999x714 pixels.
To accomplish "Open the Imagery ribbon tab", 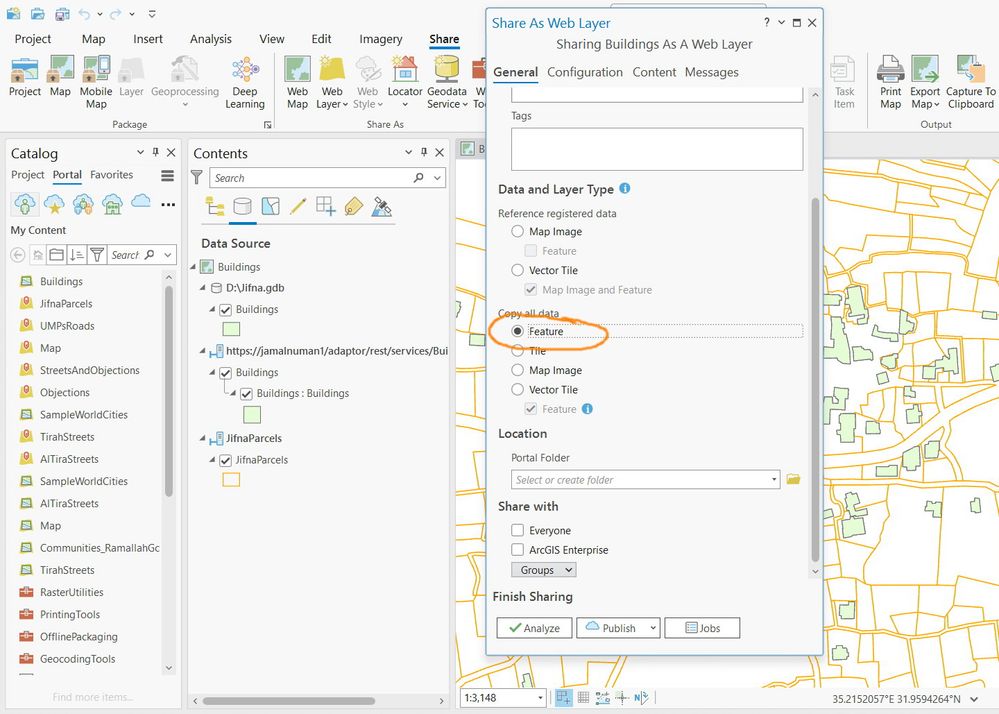I will pyautogui.click(x=380, y=39).
